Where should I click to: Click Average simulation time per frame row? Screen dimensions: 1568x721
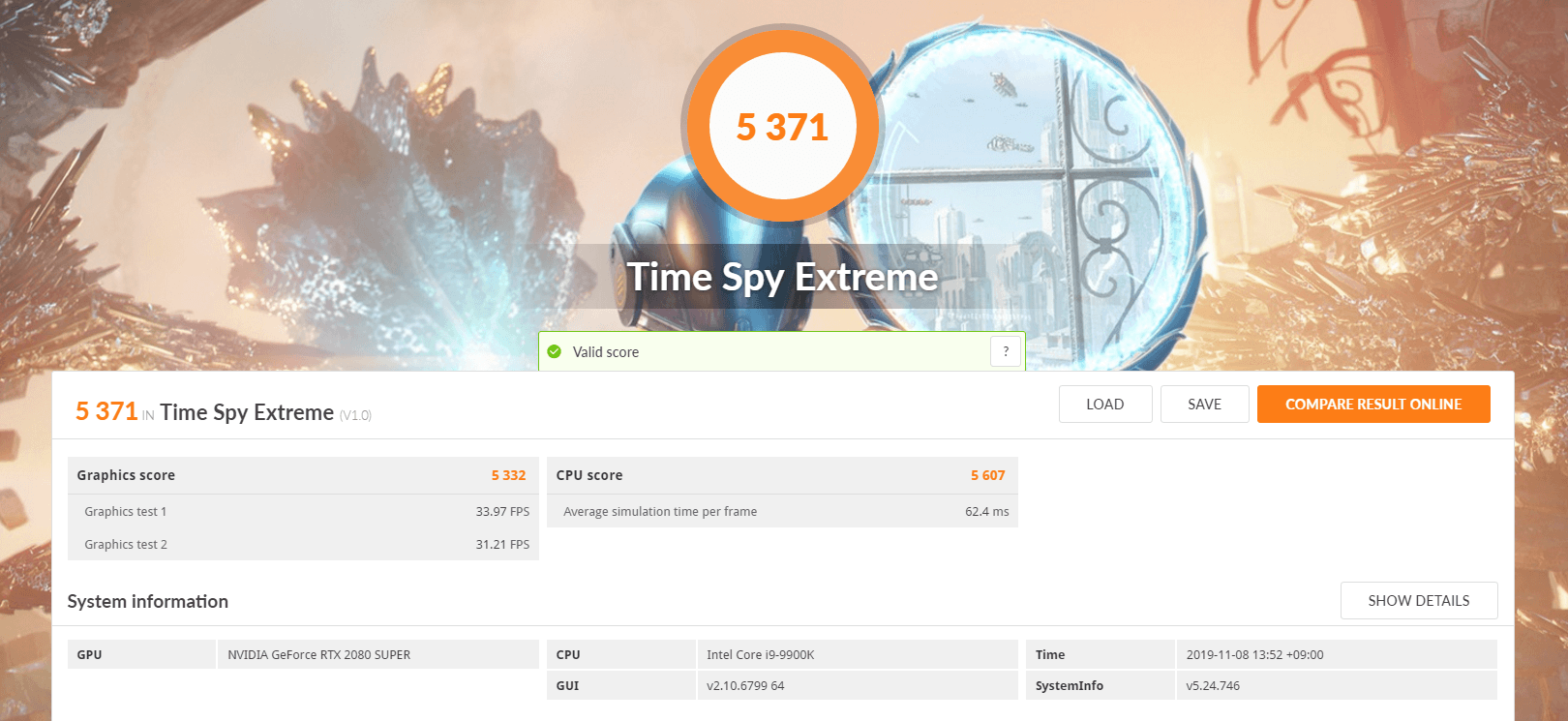pyautogui.click(x=782, y=511)
